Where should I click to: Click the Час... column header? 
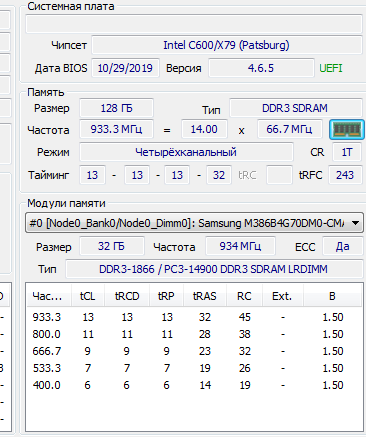(x=49, y=296)
